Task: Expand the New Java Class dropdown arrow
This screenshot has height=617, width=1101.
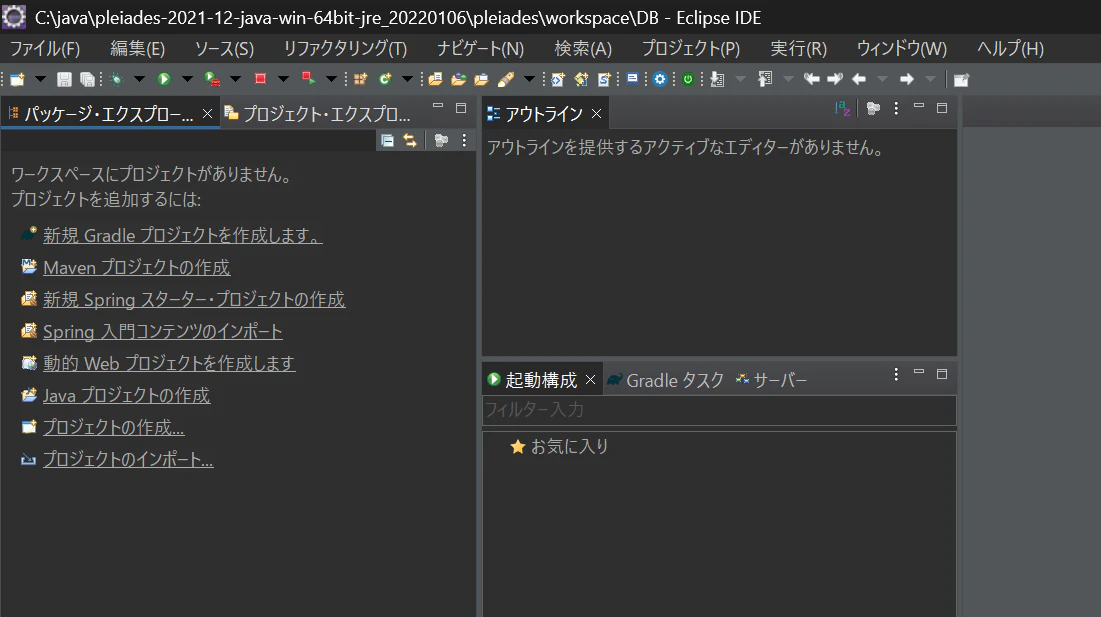Action: click(407, 79)
